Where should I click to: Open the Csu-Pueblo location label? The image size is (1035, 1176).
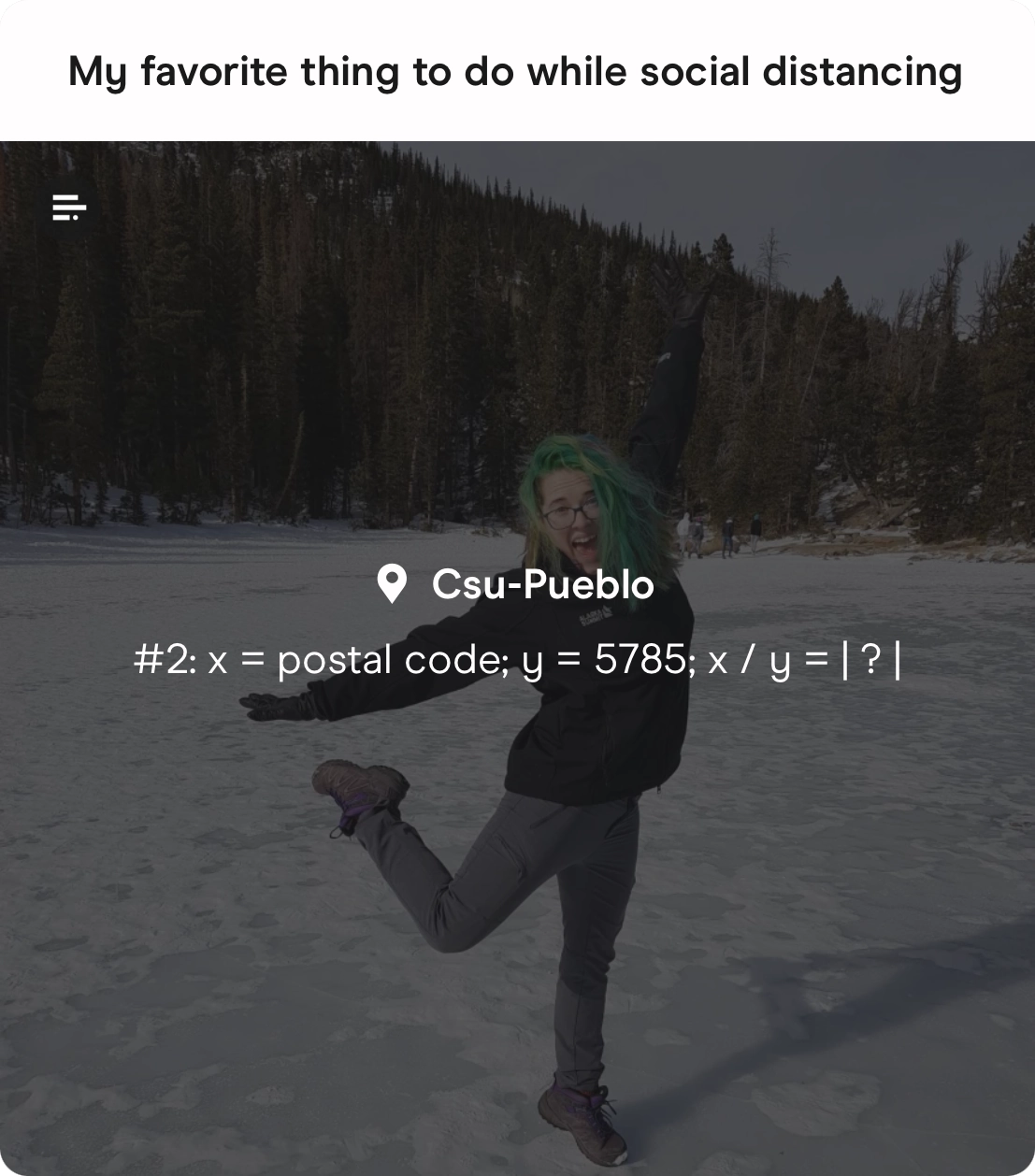point(542,584)
